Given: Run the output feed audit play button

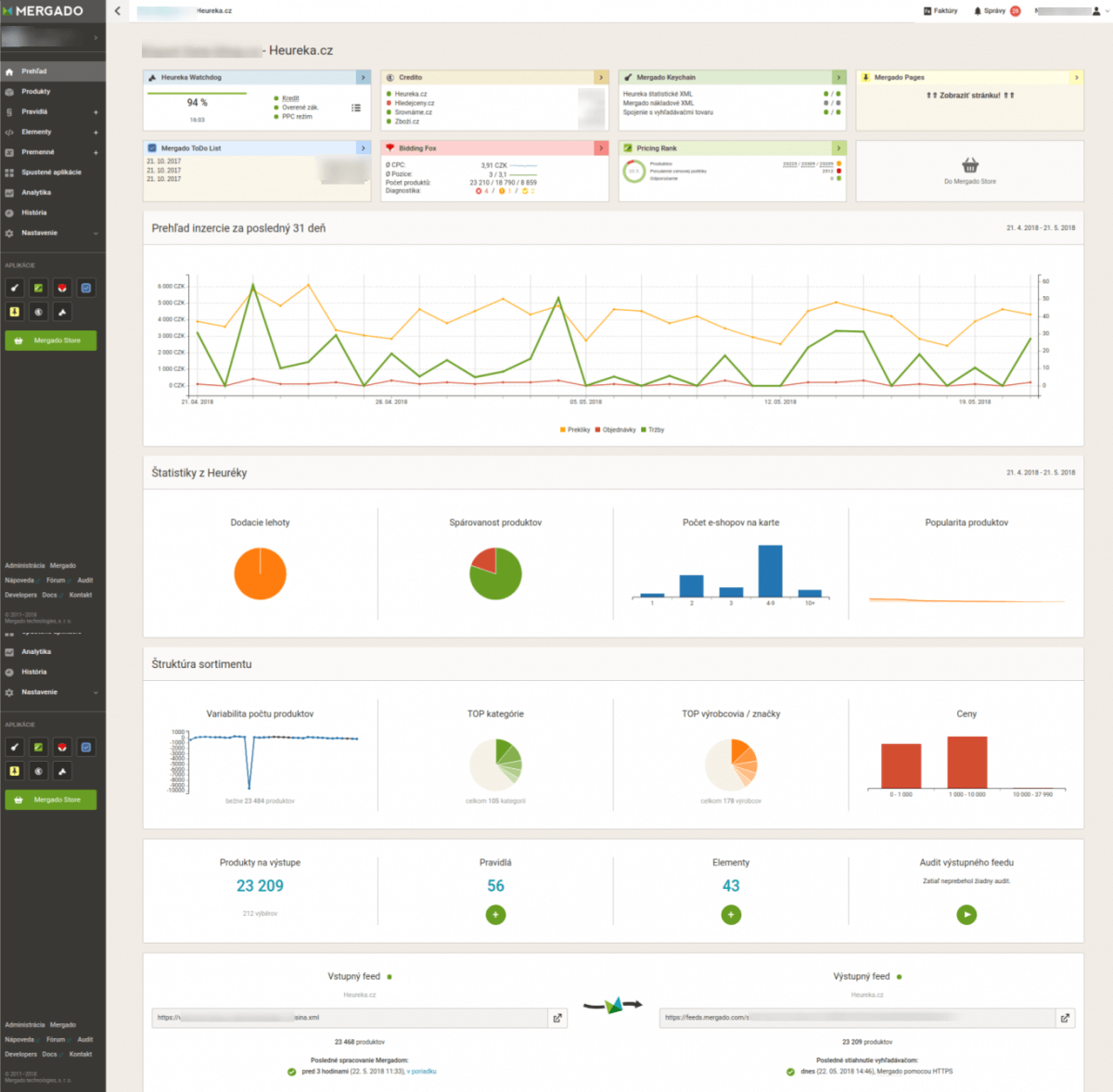Looking at the screenshot, I should (966, 915).
